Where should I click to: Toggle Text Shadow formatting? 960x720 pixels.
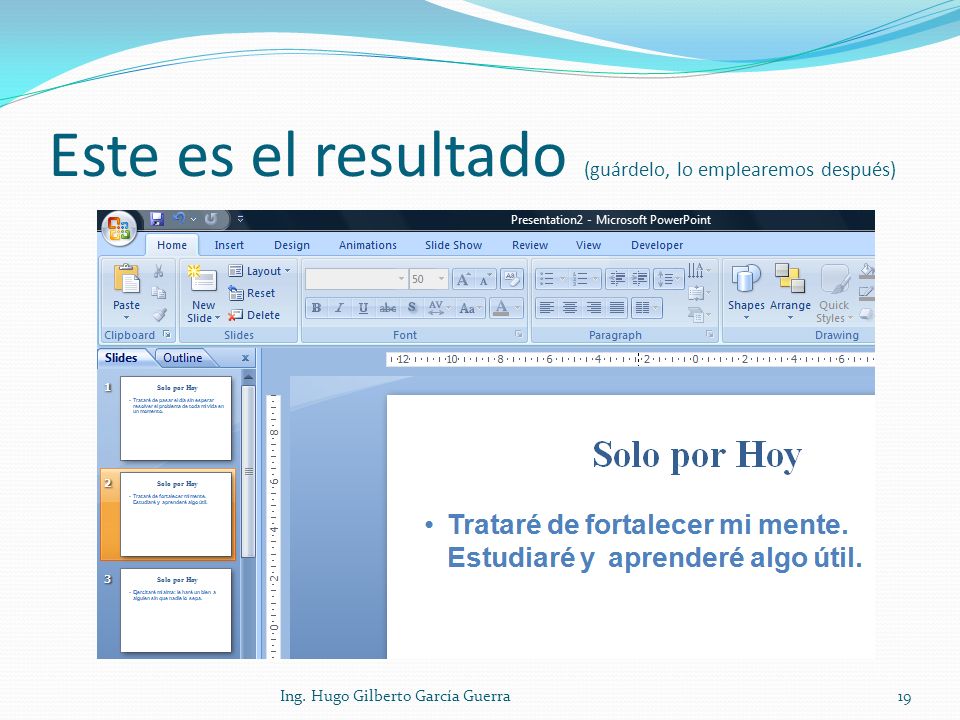click(x=411, y=308)
